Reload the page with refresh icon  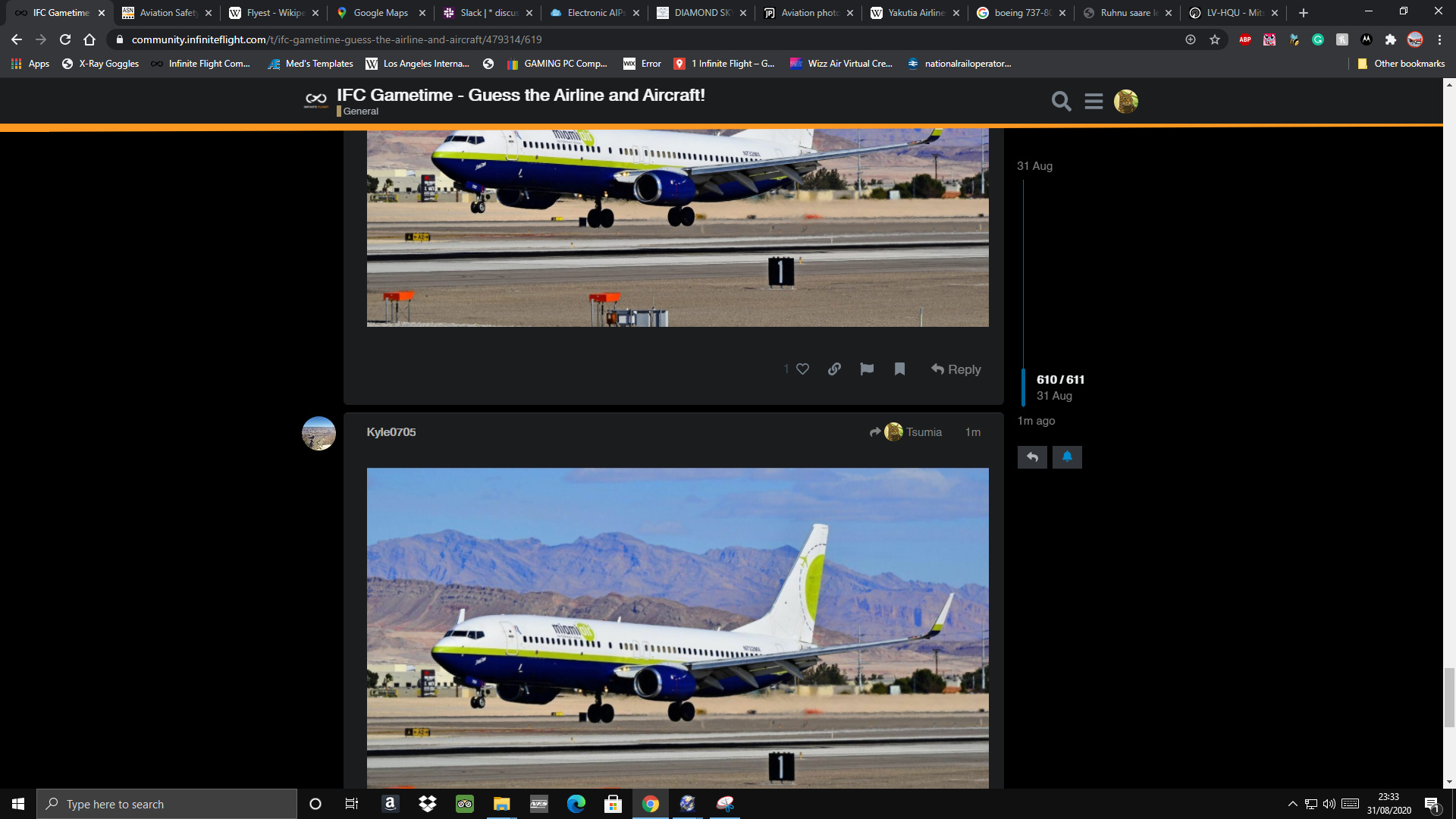(x=65, y=39)
